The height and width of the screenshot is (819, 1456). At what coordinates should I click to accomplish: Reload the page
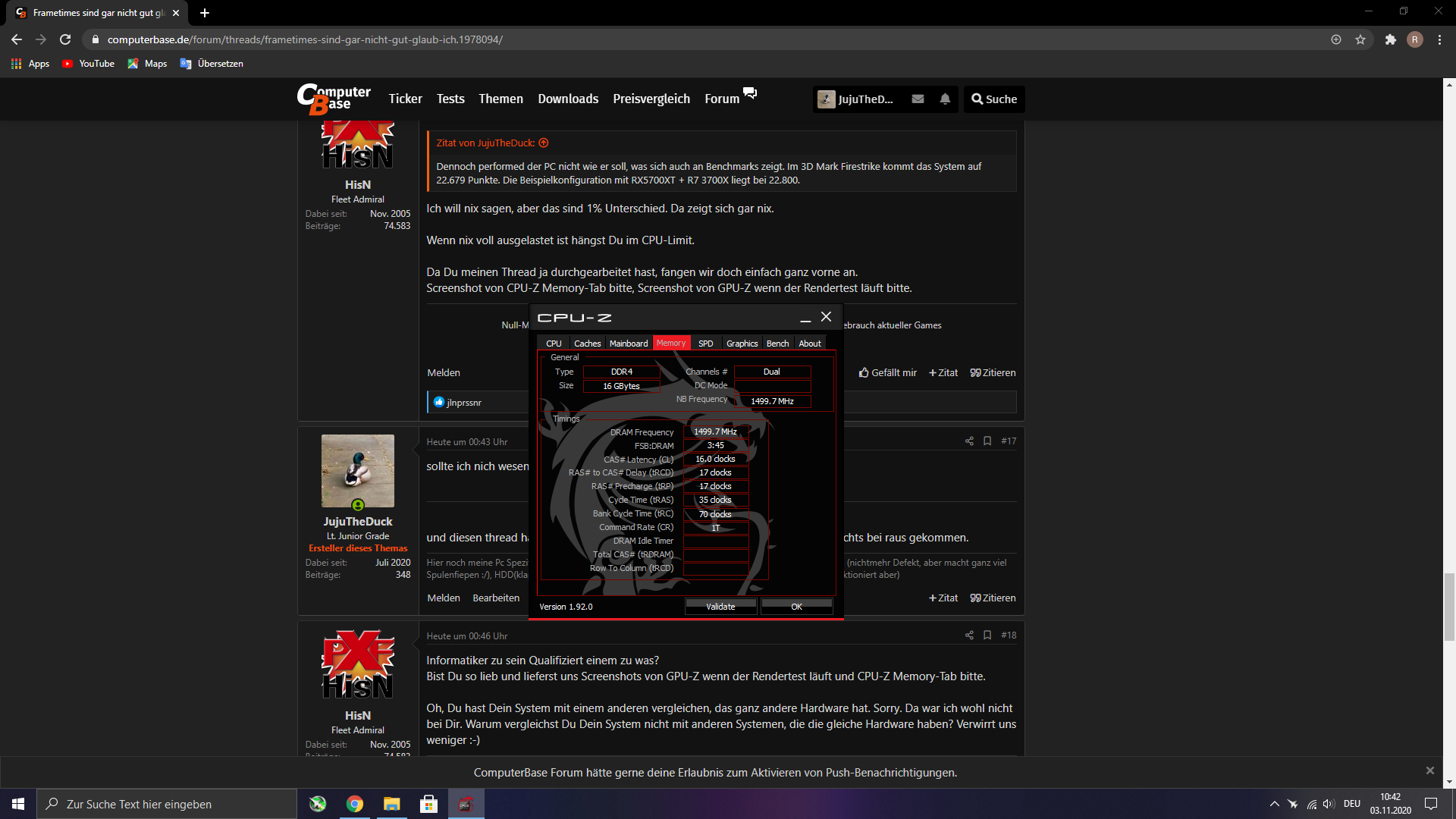tap(65, 39)
